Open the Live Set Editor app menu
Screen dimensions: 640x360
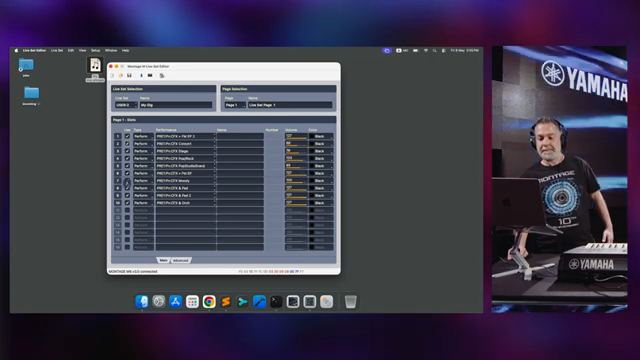pyautogui.click(x=34, y=51)
